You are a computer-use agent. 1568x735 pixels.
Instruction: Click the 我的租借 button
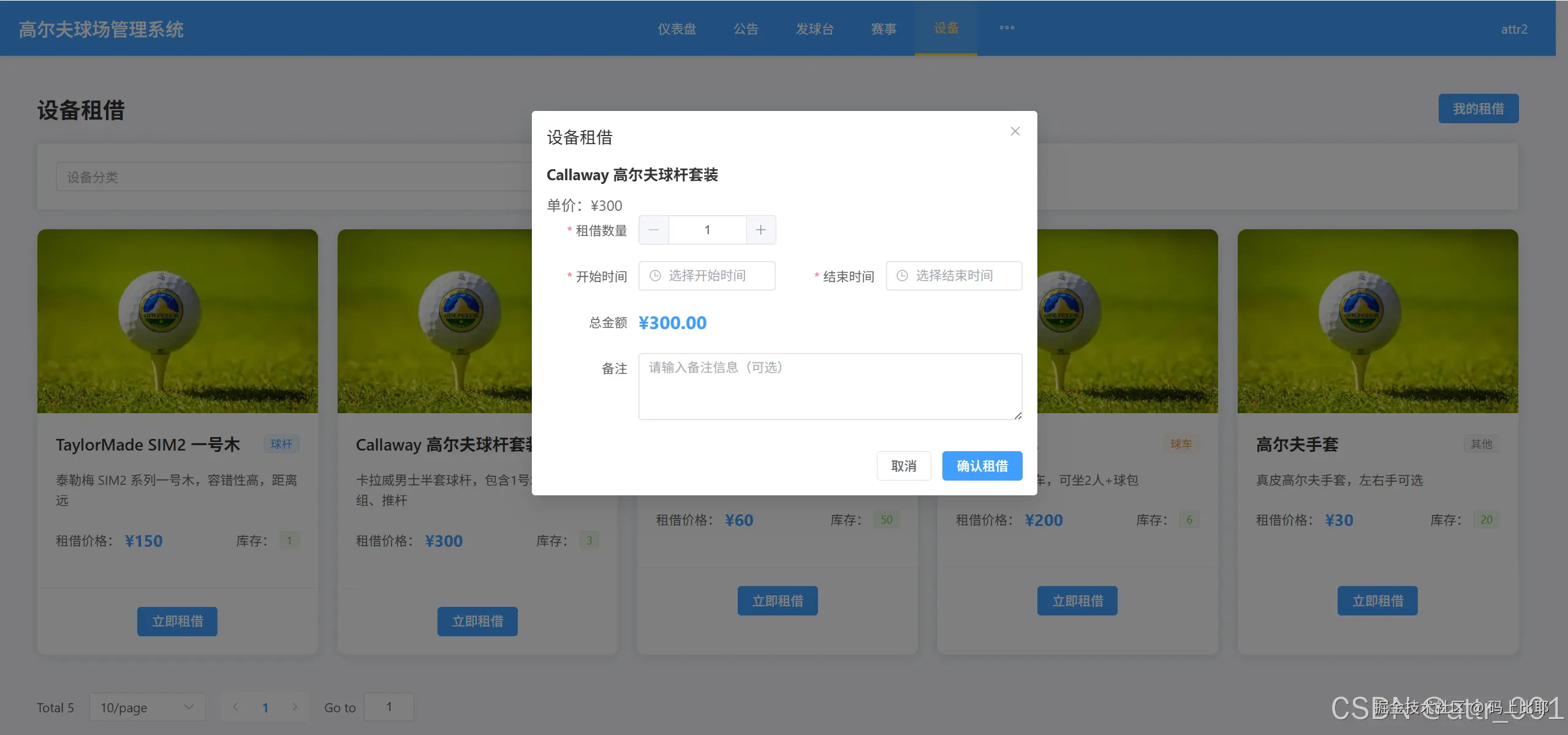(1478, 109)
